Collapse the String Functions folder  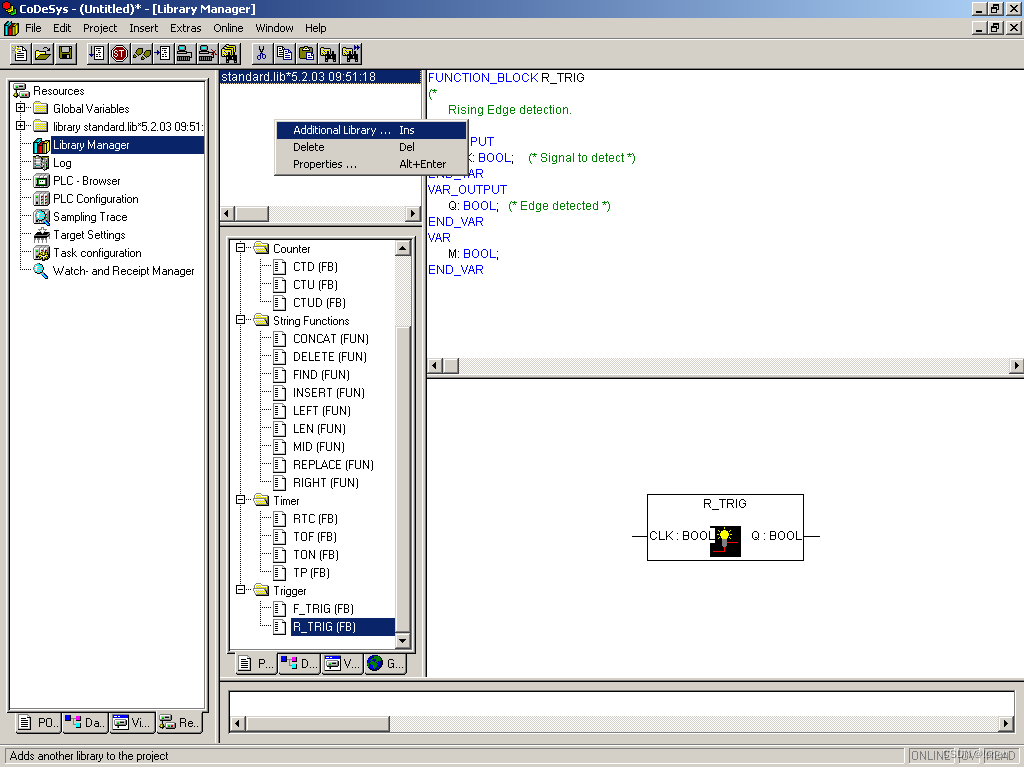coord(240,319)
